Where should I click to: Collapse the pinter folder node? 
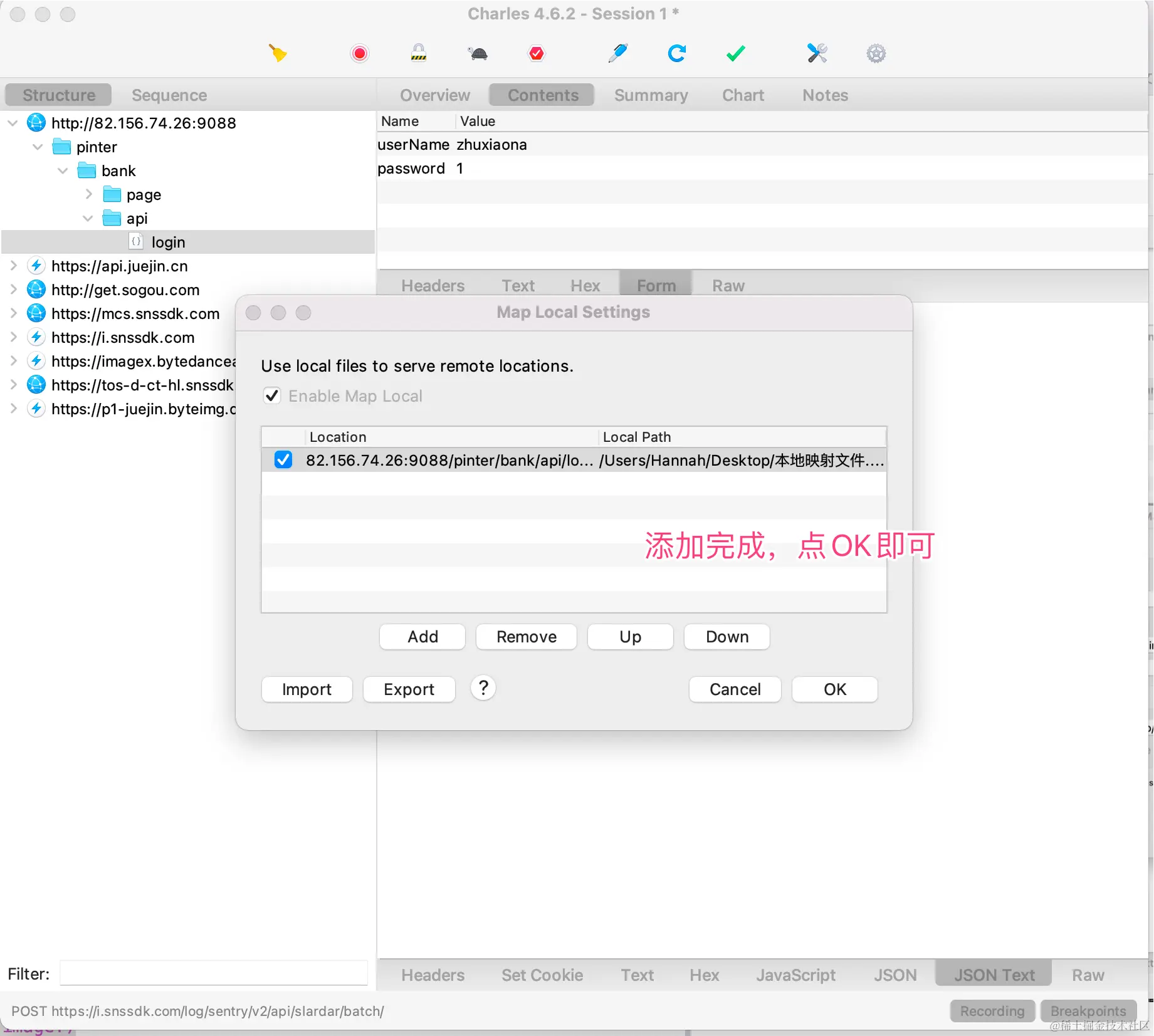[x=38, y=147]
